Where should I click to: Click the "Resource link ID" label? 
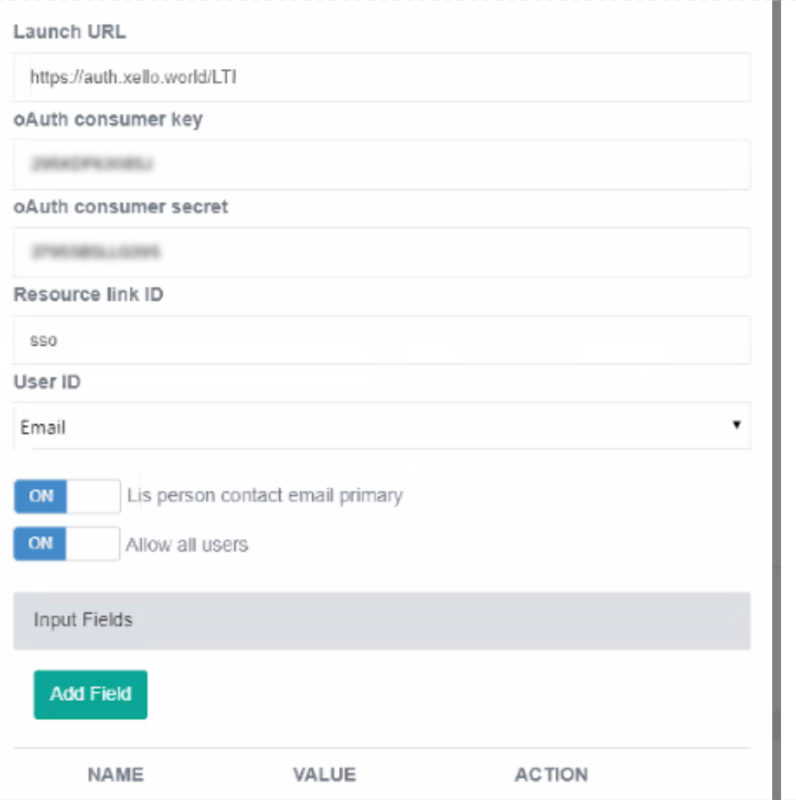pyautogui.click(x=88, y=295)
